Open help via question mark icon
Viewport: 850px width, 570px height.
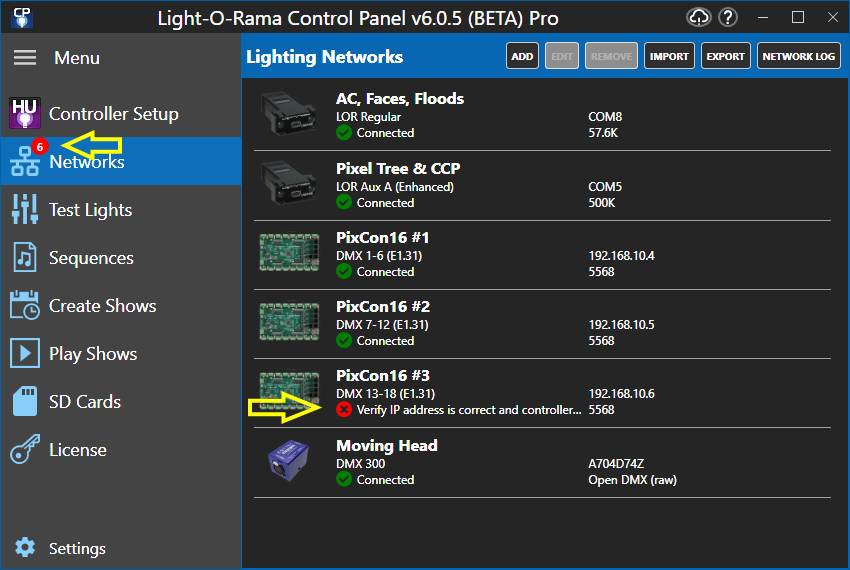coord(728,18)
